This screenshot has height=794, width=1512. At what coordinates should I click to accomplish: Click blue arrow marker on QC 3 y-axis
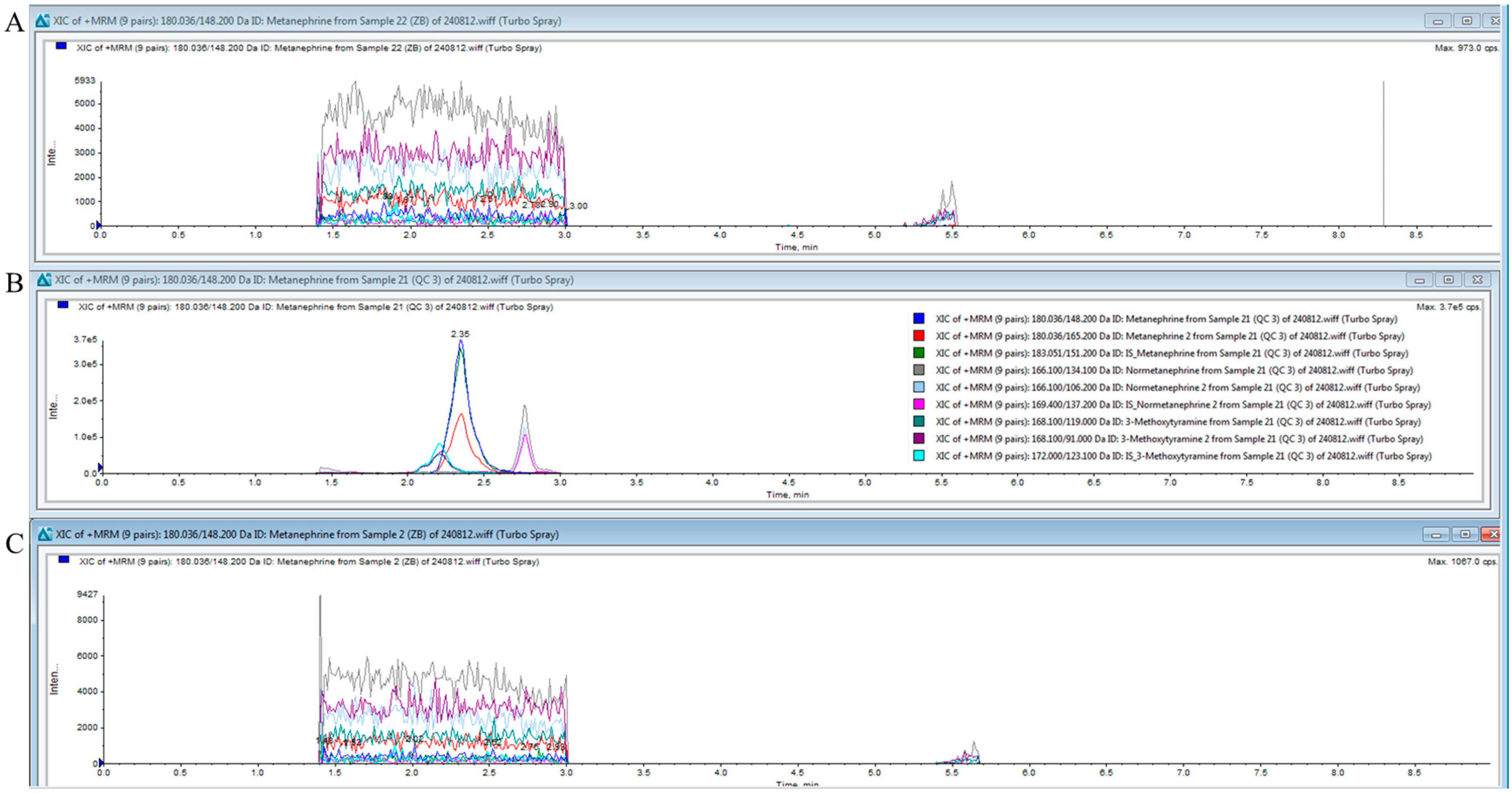pyautogui.click(x=100, y=468)
